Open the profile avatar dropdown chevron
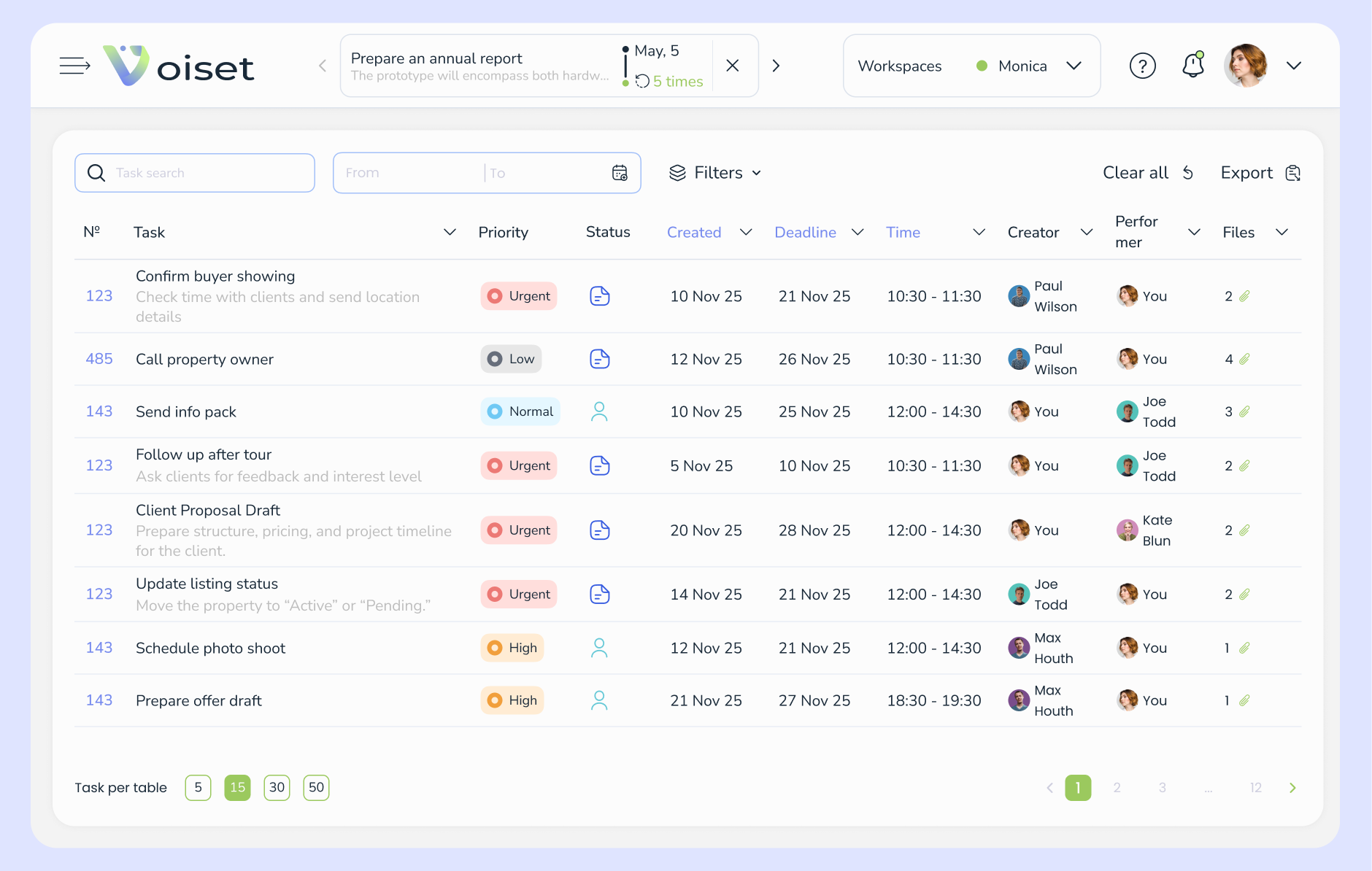 tap(1295, 66)
